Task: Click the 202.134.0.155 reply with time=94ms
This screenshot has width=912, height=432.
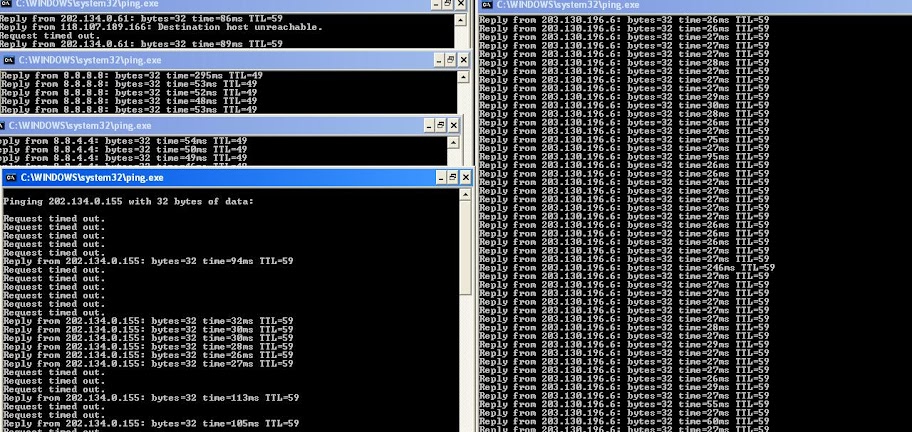Action: 148,262
